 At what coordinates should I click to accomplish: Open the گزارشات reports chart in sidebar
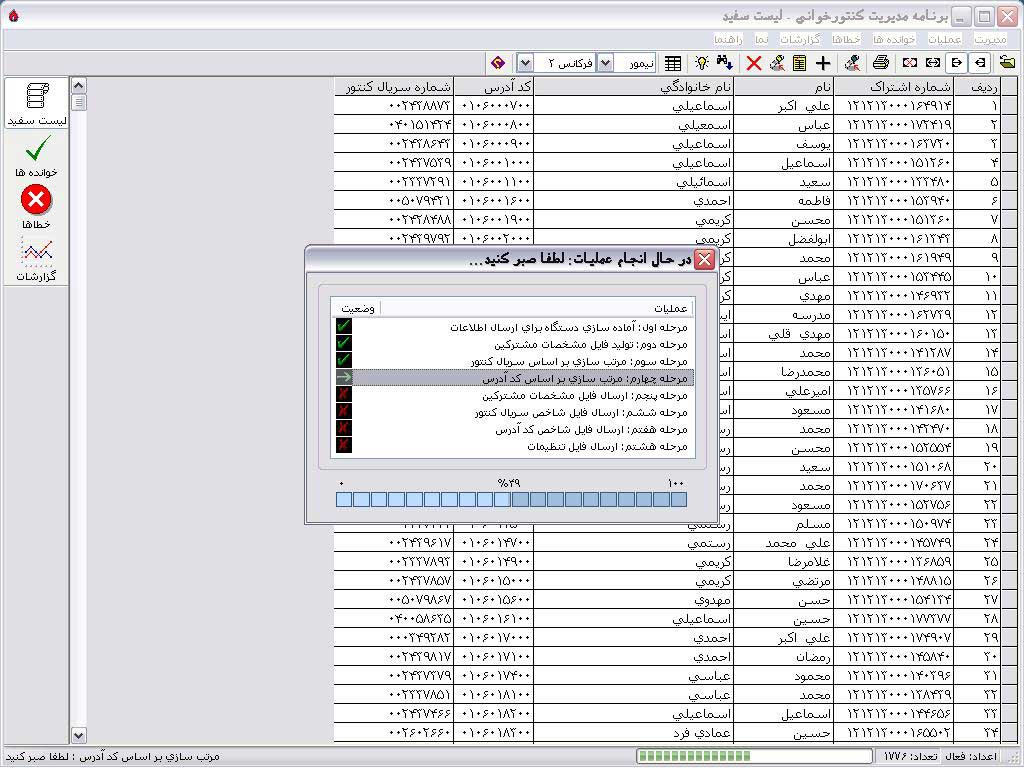36,260
